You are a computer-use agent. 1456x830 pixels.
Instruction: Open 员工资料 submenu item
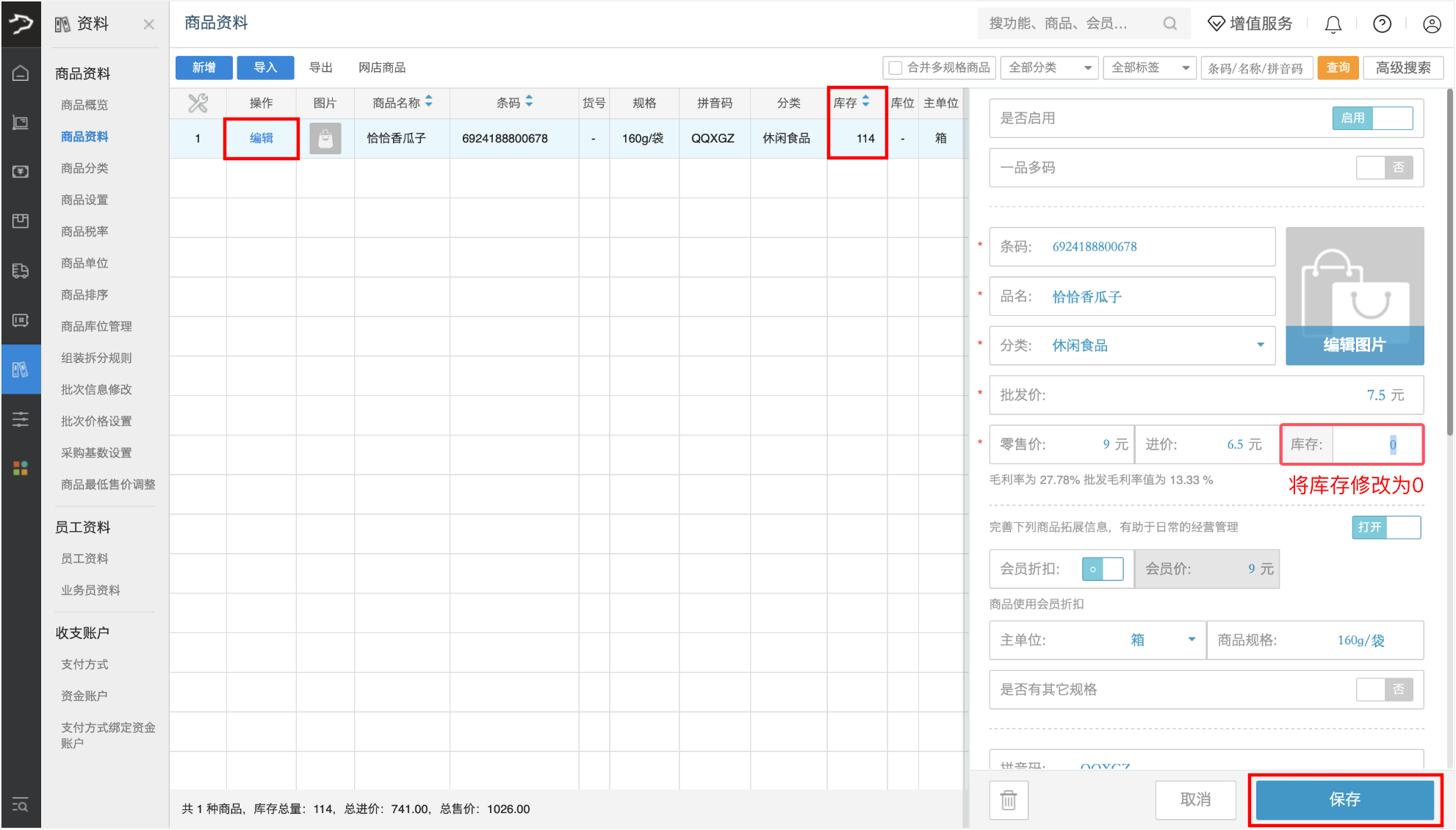point(84,558)
